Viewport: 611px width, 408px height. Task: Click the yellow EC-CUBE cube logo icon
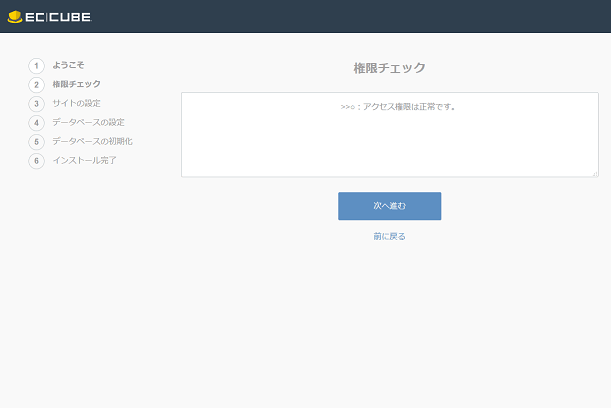15,16
